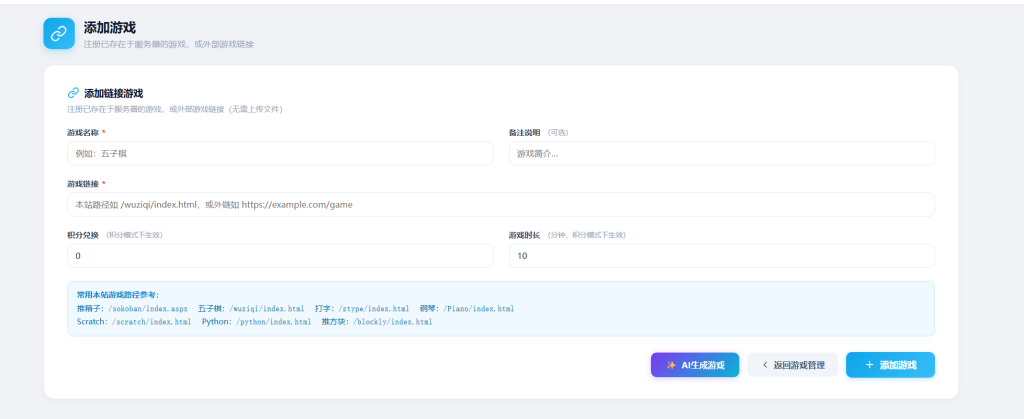Click the 游戏时长 number field

(x=722, y=256)
